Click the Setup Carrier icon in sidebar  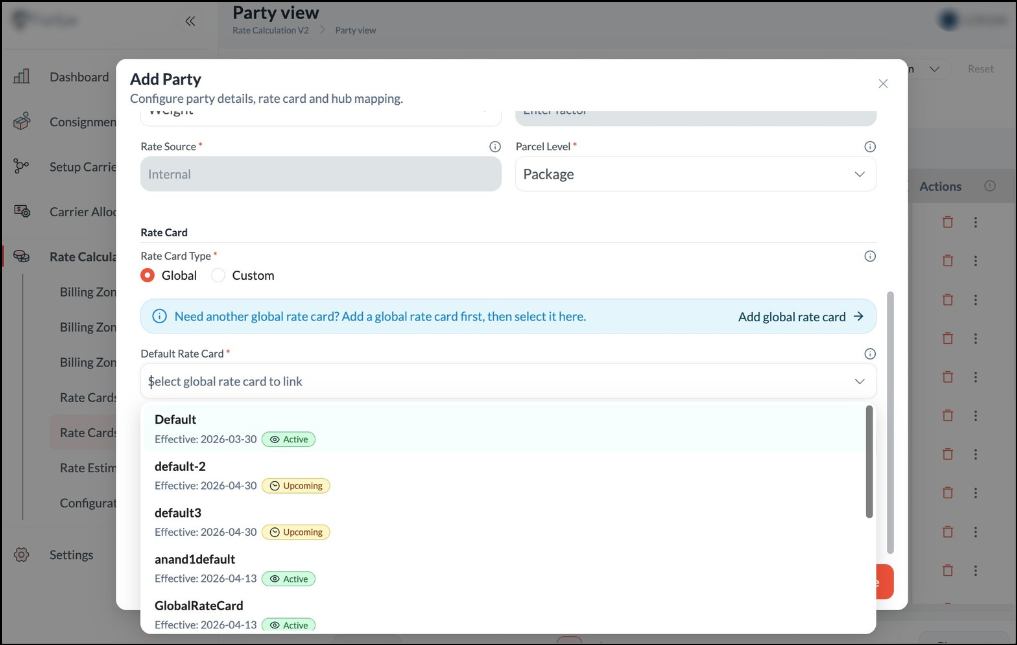click(22, 167)
